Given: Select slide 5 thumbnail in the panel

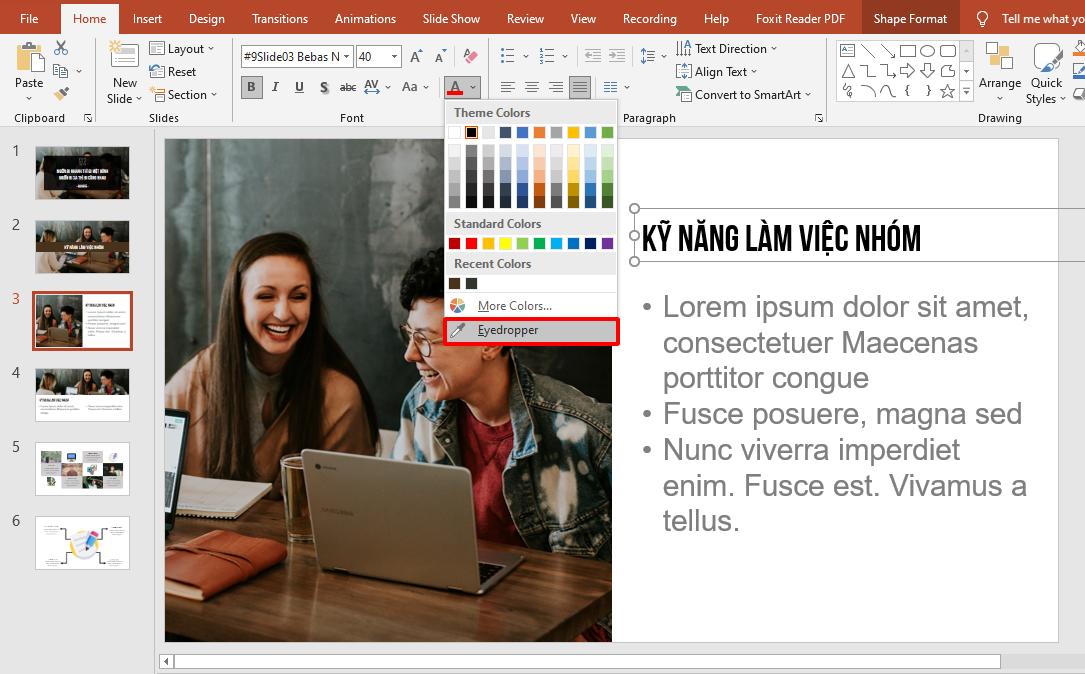Looking at the screenshot, I should (x=82, y=468).
